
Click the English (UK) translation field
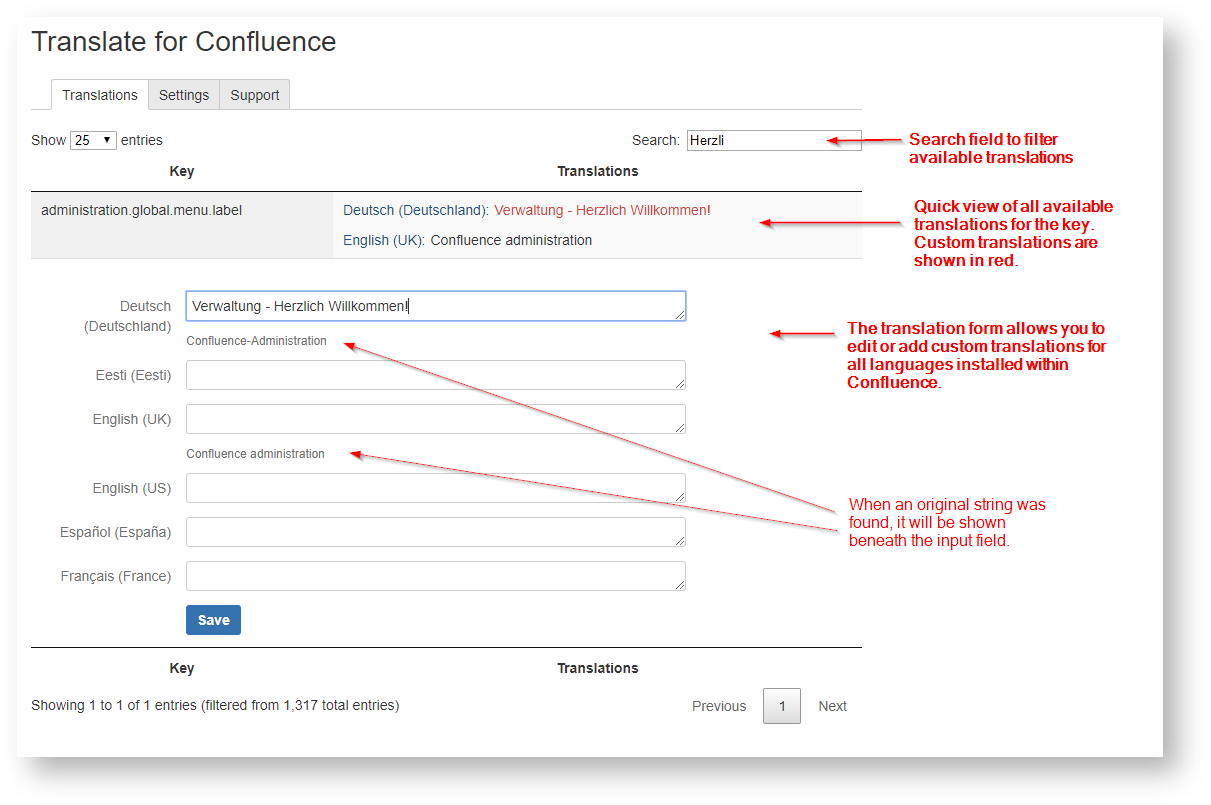[435, 419]
